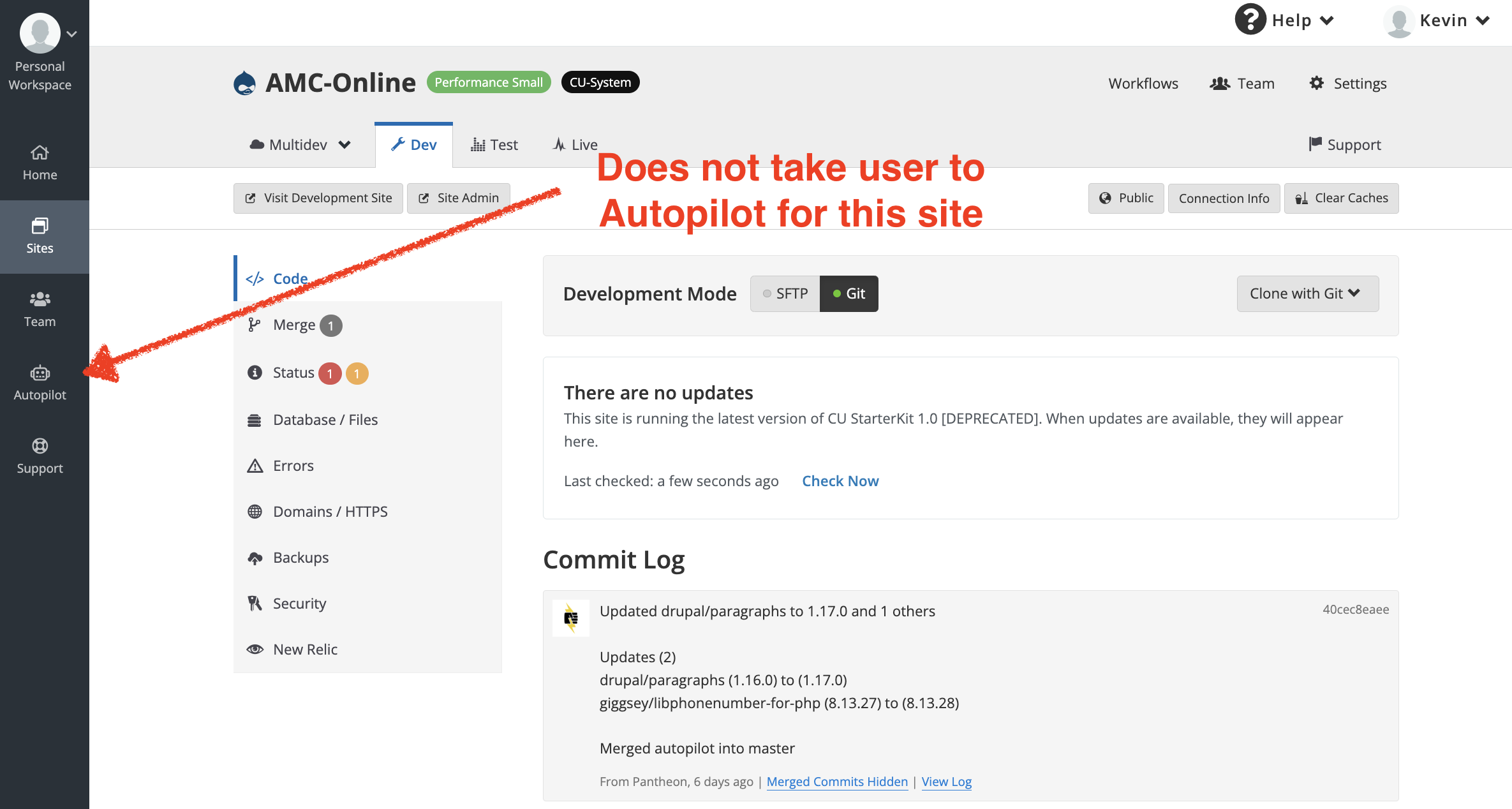Viewport: 1512px width, 809px height.
Task: Select the Sites icon in the sidebar
Action: [40, 235]
